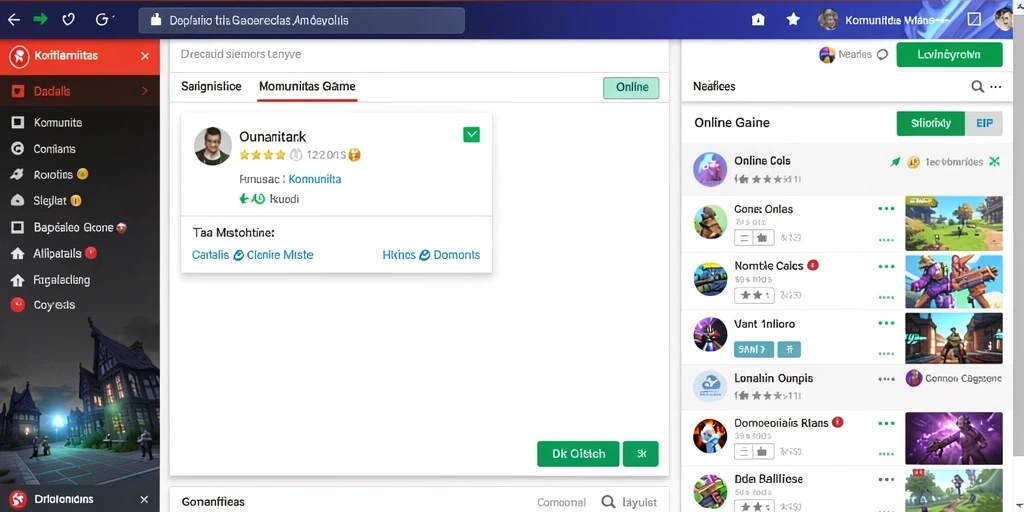Open the more options dots in Neafices header

click(996, 86)
